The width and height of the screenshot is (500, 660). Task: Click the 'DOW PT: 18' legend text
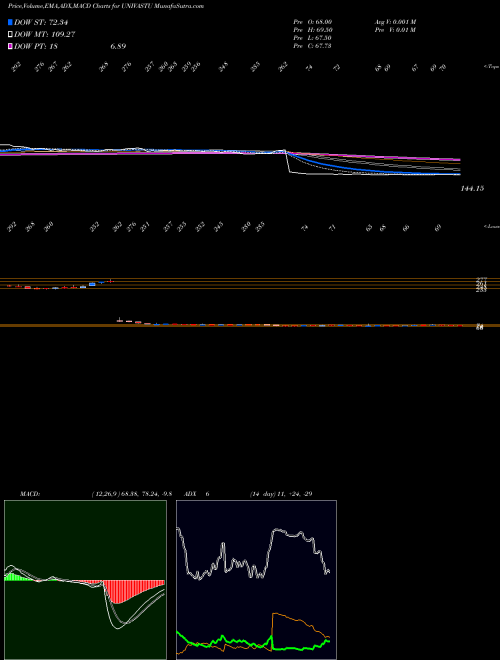36,46
